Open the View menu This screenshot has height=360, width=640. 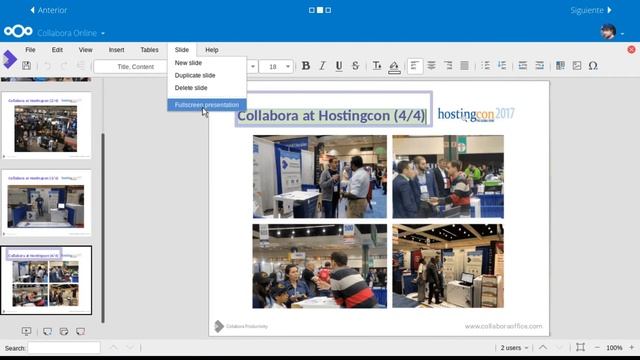[x=85, y=50]
